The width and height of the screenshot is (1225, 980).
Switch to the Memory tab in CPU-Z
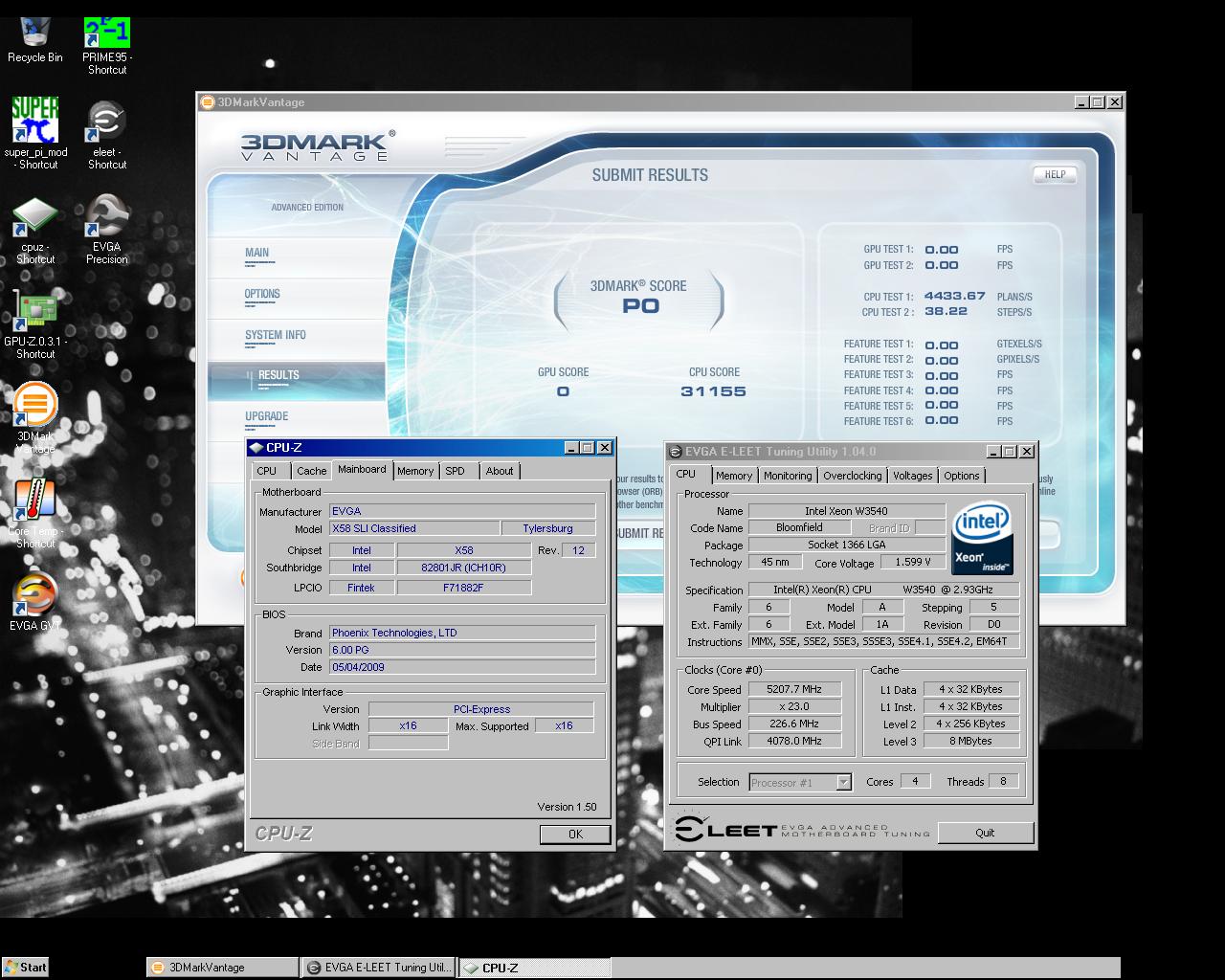point(415,471)
